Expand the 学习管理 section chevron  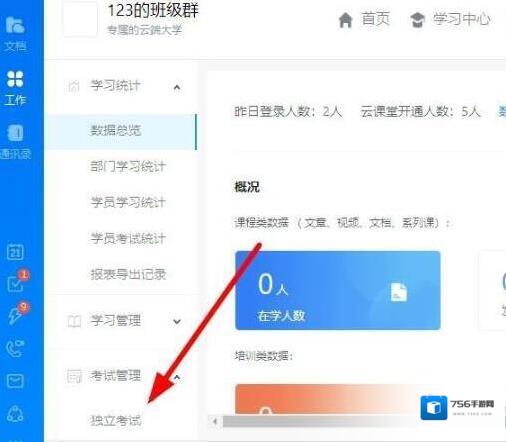coord(177,321)
